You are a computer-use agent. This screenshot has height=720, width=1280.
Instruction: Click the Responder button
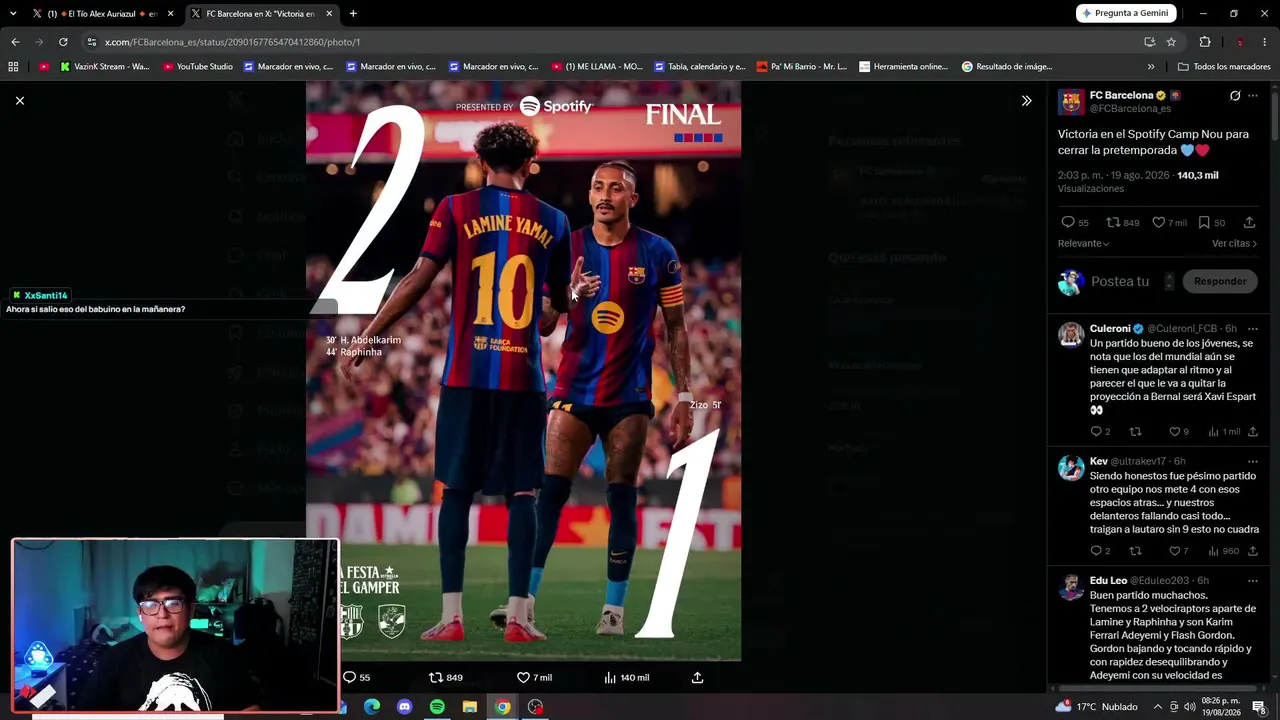[x=1220, y=281]
